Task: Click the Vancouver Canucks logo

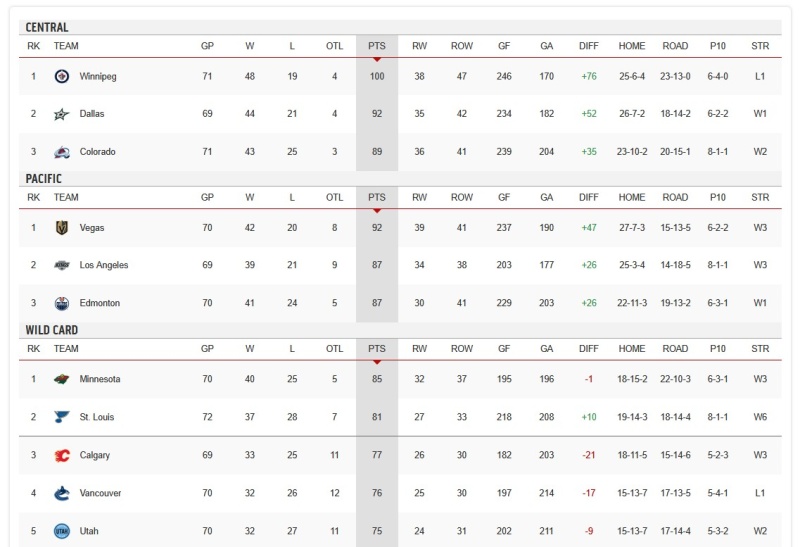Action: pyautogui.click(x=62, y=493)
